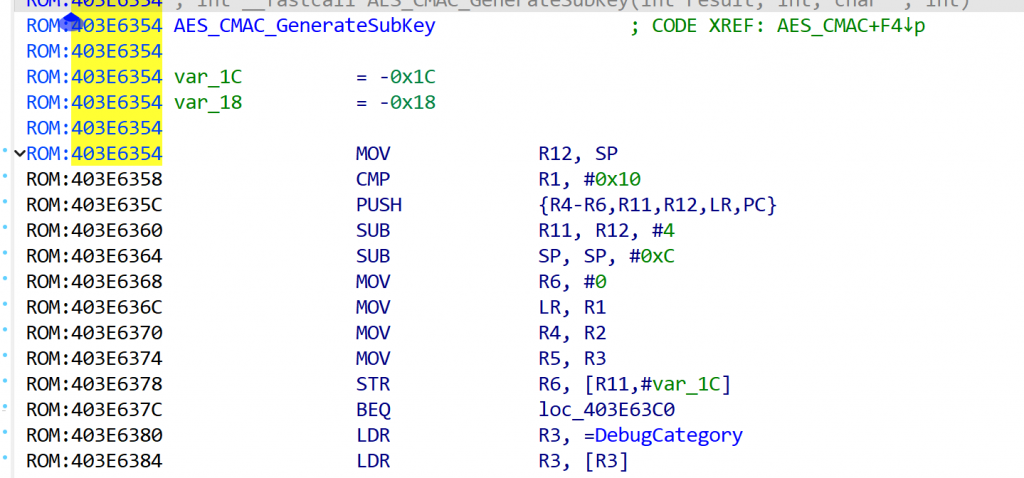Select the address ROM:403E6368
This screenshot has width=1024, height=478.
(93, 281)
